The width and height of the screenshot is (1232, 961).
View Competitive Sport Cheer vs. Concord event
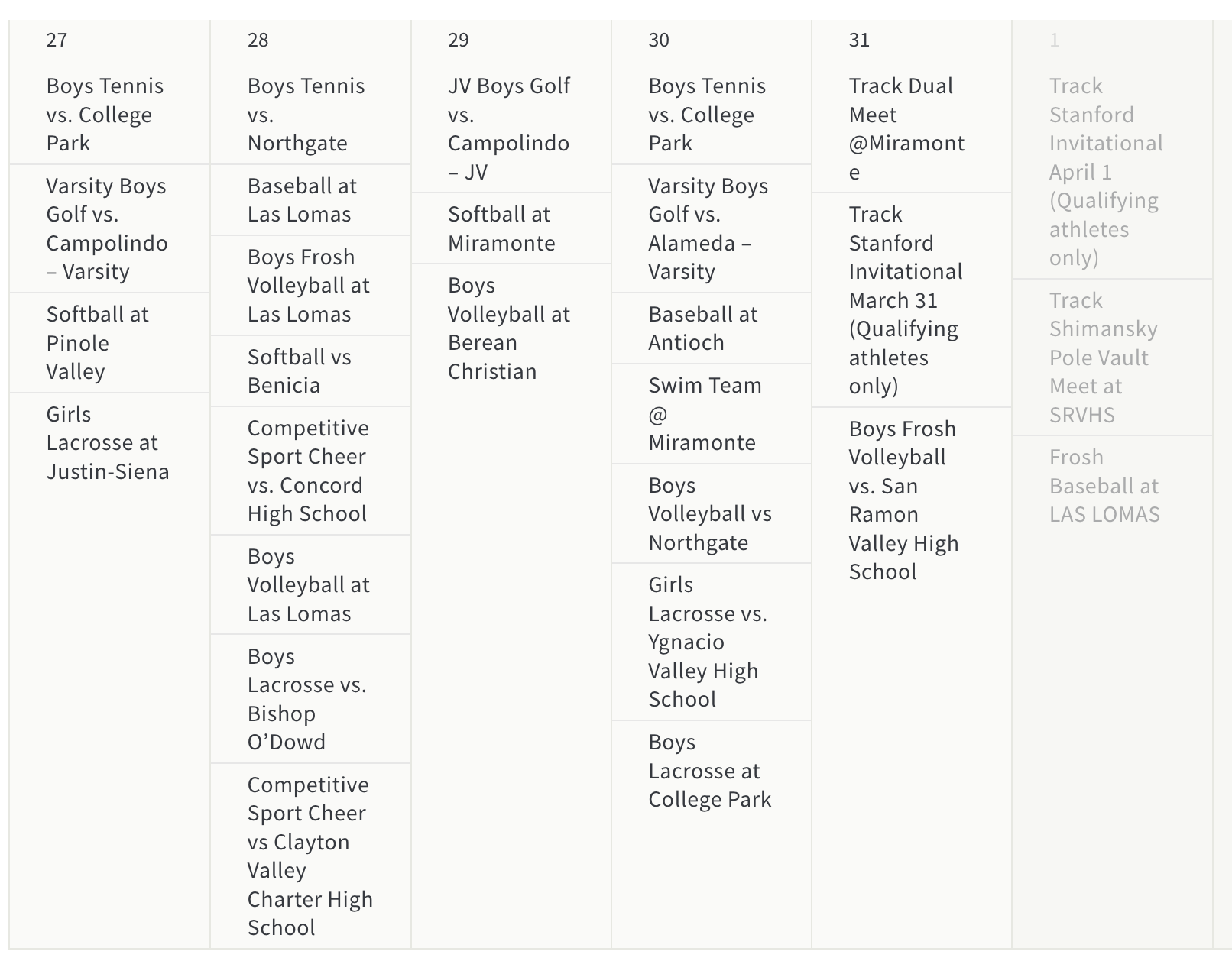(307, 471)
